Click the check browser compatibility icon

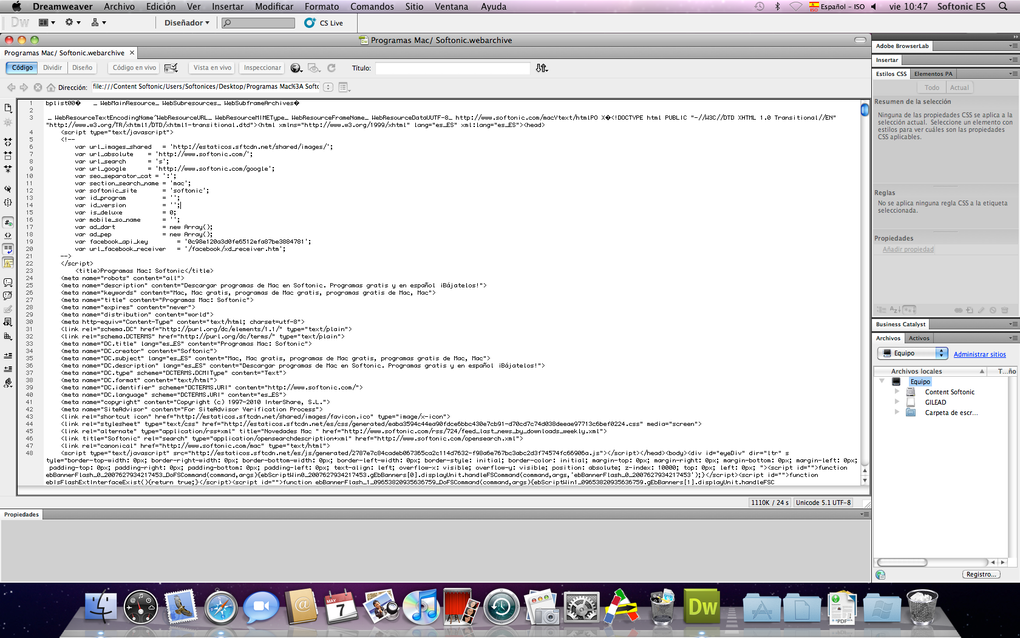171,68
